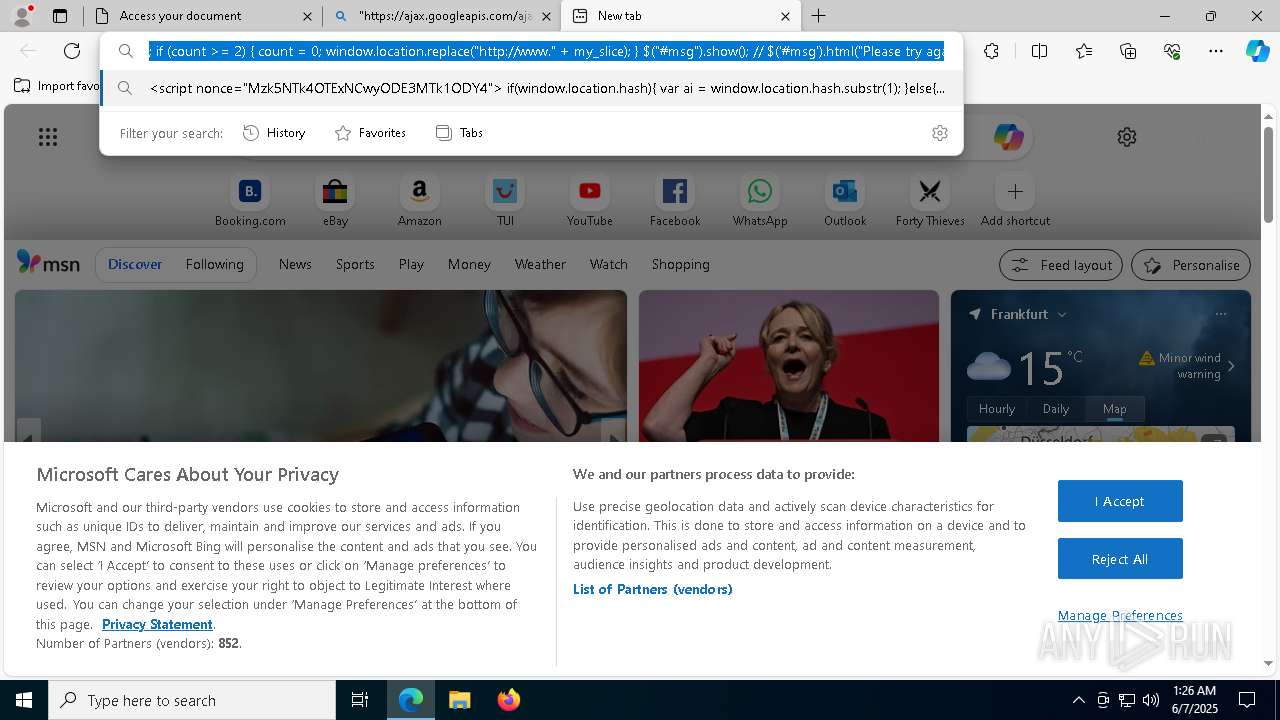
Task: Open YouTube shortcut
Action: click(590, 200)
